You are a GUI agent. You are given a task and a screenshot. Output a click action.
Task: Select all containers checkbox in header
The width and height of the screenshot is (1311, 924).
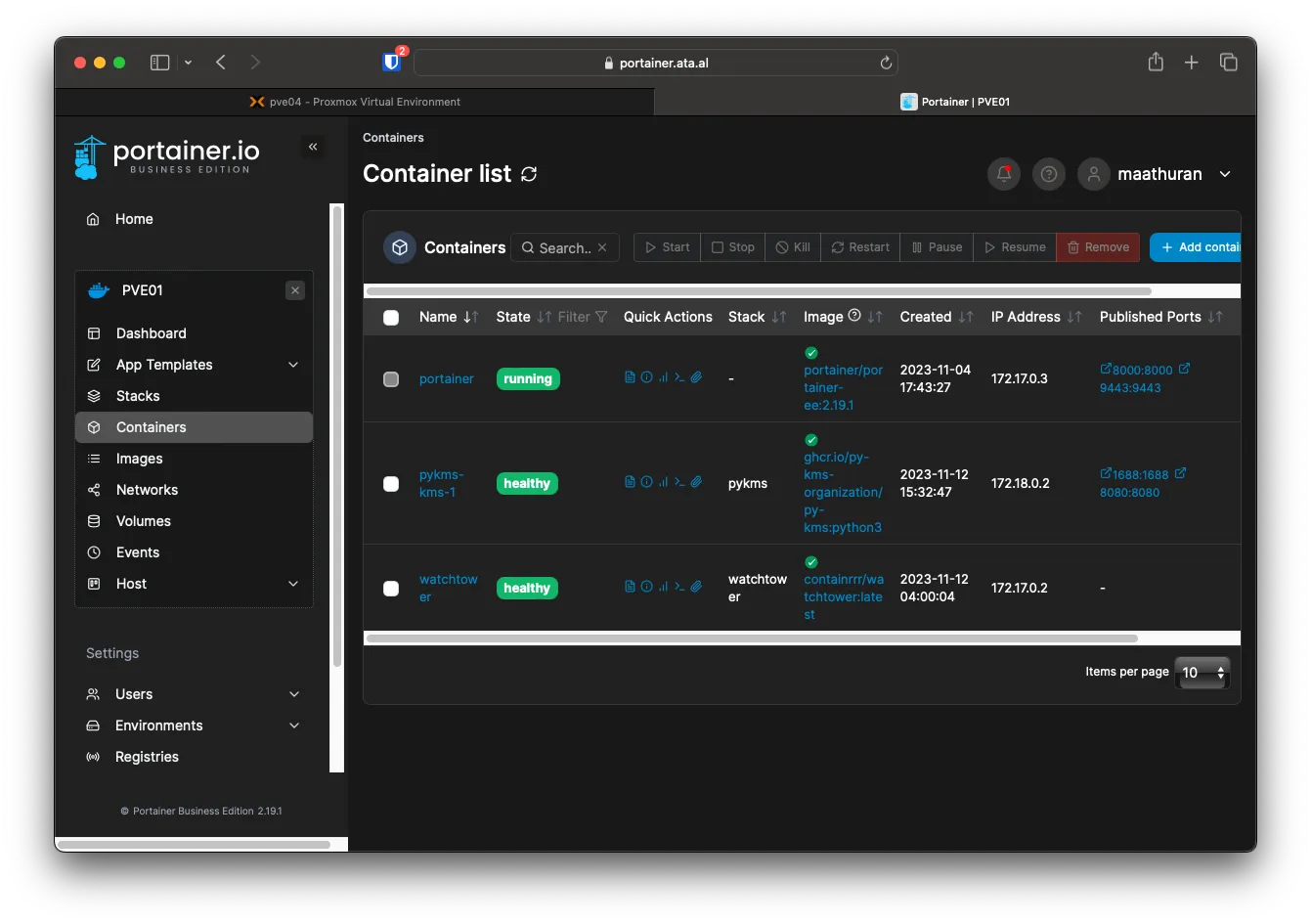click(x=391, y=318)
